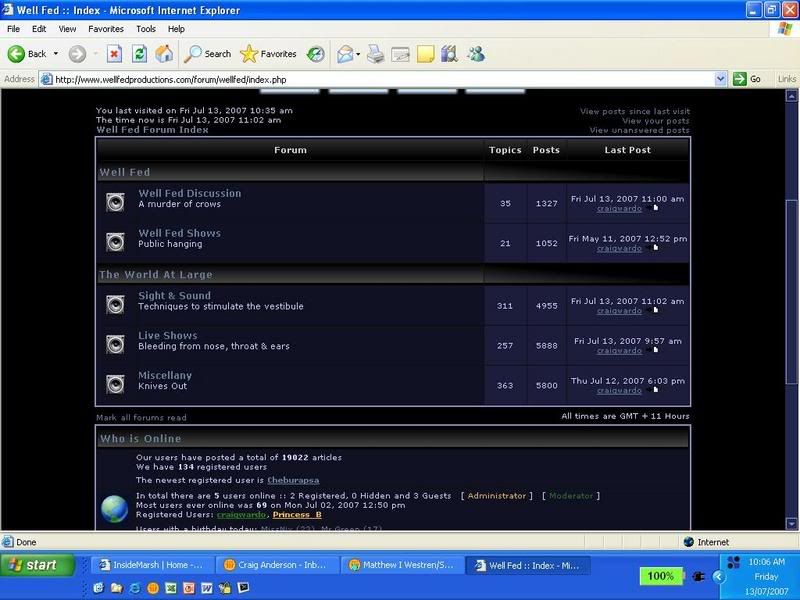Image resolution: width=800 pixels, height=600 pixels.
Task: Click the page scrollbar down arrow
Action: [x=791, y=523]
